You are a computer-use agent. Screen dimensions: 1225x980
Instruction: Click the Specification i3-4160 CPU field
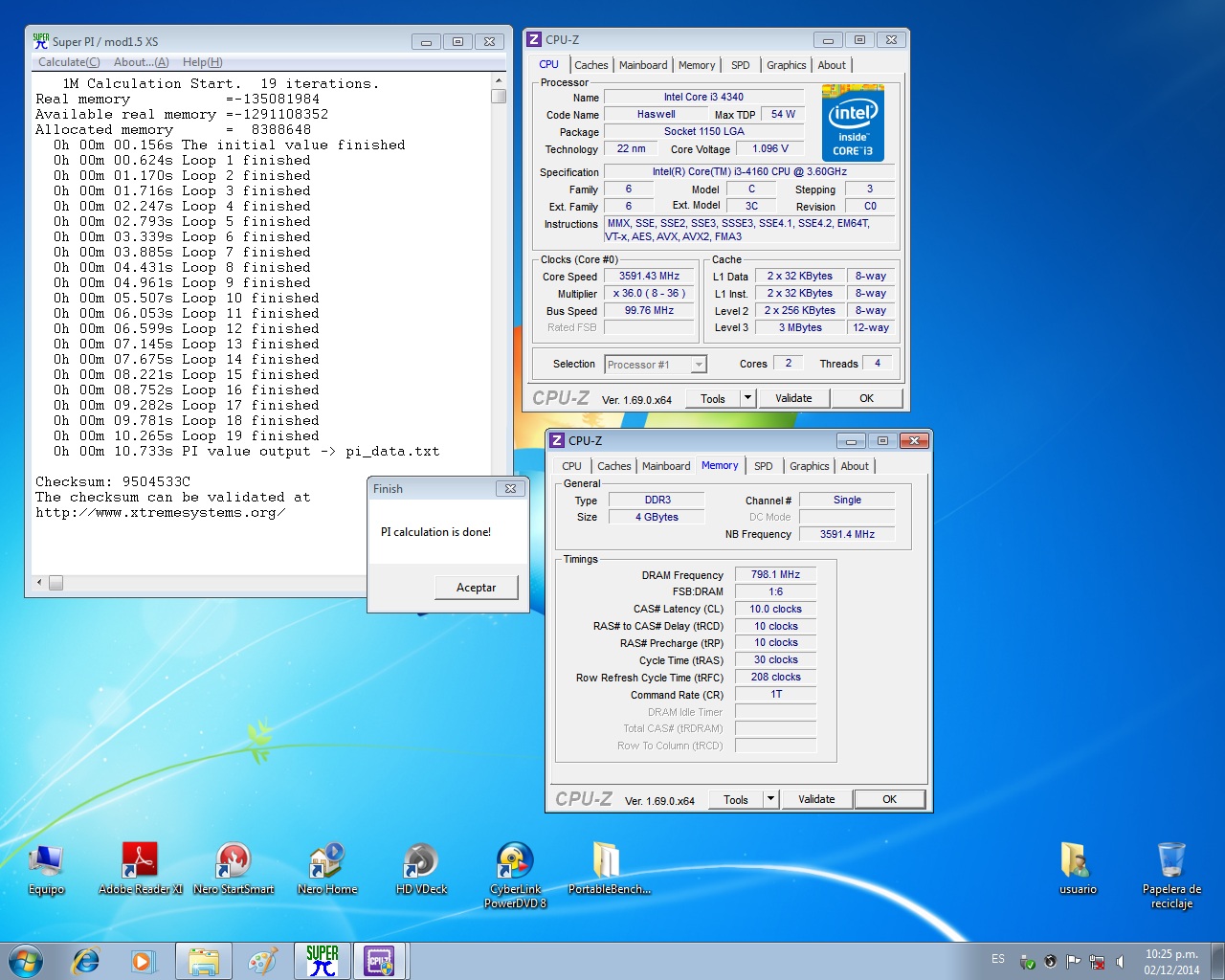749,171
